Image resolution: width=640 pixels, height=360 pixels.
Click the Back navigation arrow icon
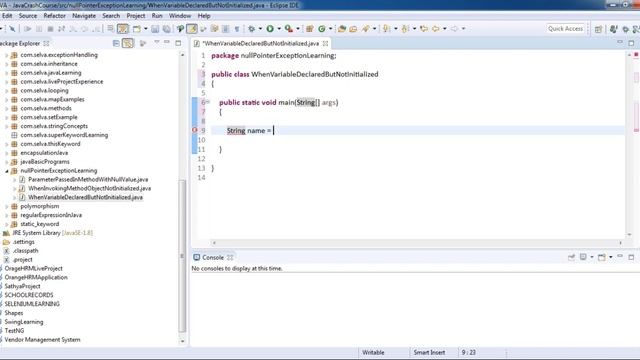click(436, 29)
